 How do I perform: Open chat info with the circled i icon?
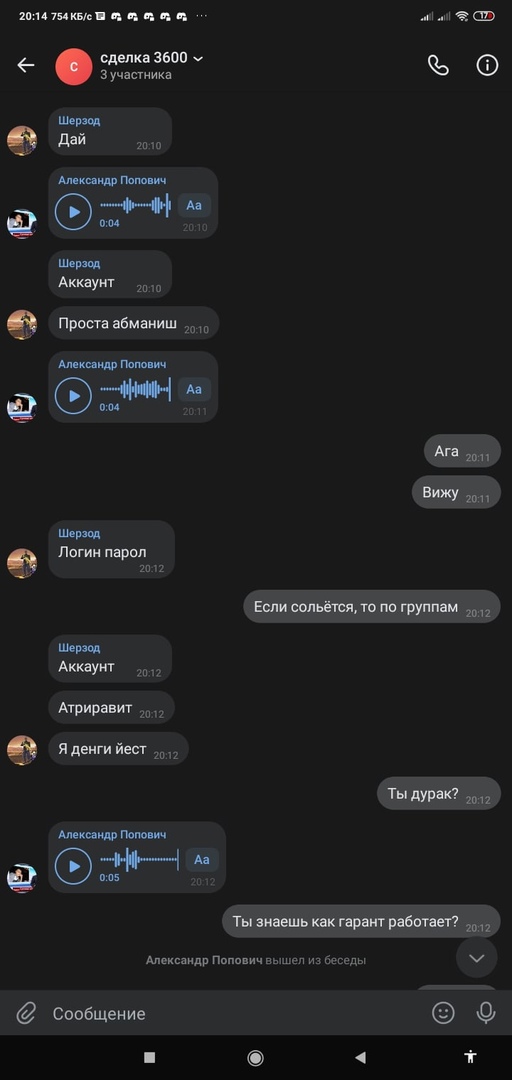coord(487,65)
